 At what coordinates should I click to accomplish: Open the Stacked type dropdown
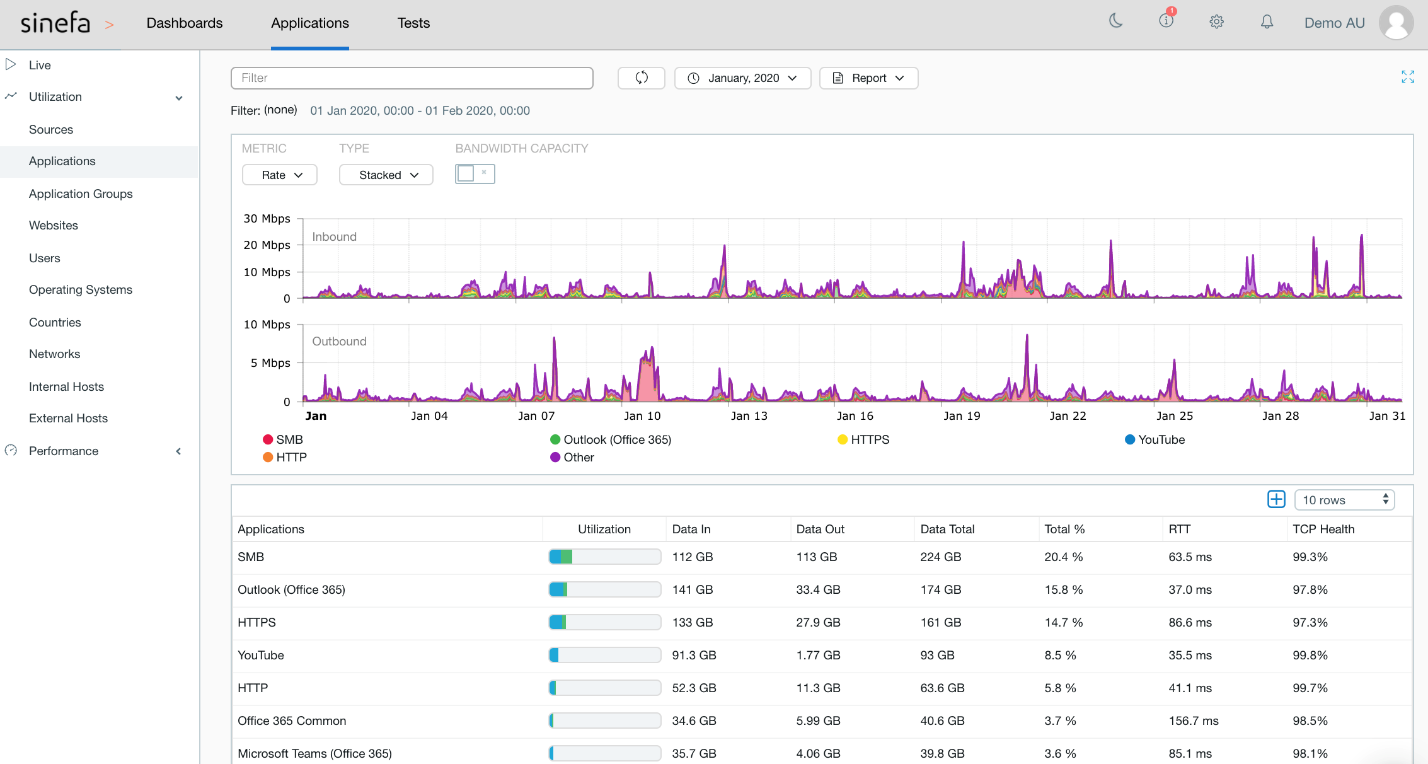pos(385,175)
